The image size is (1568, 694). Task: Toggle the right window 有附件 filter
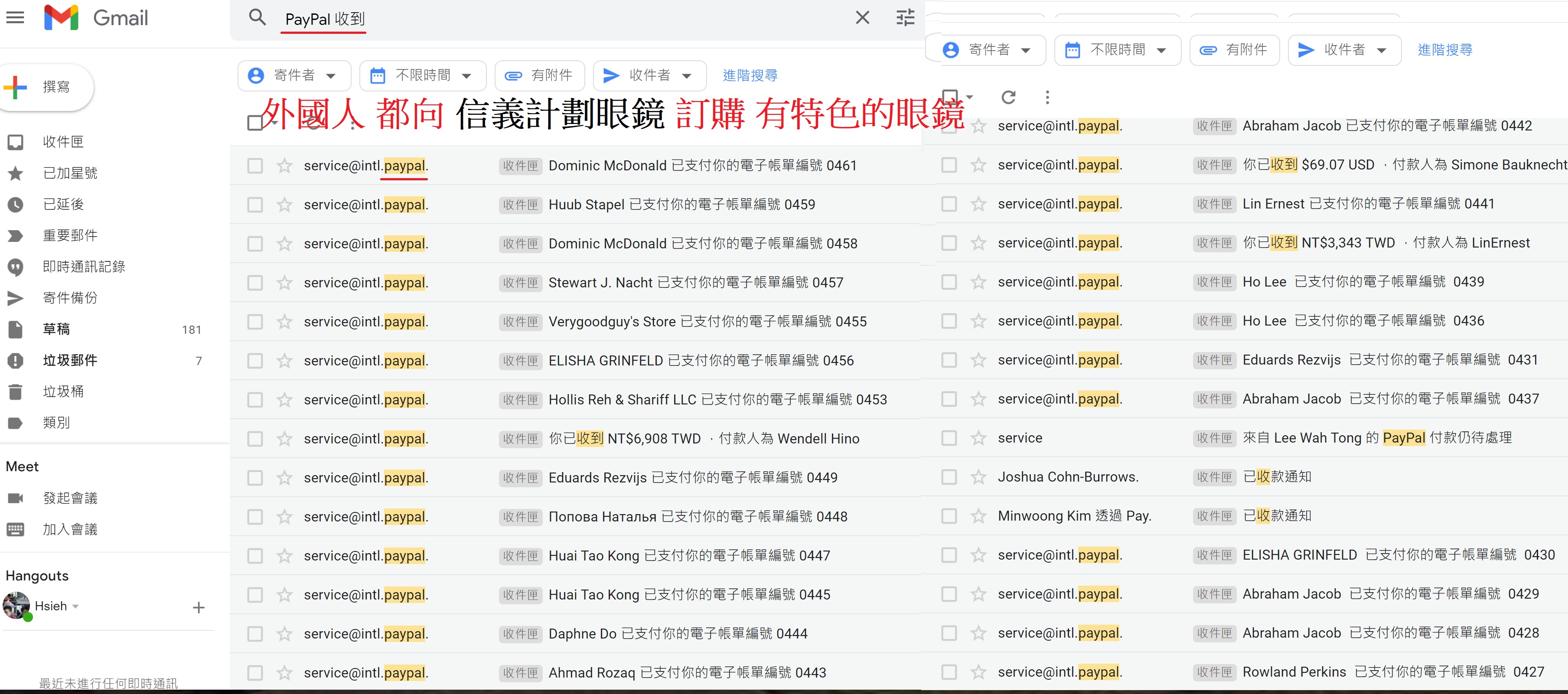coord(1235,50)
